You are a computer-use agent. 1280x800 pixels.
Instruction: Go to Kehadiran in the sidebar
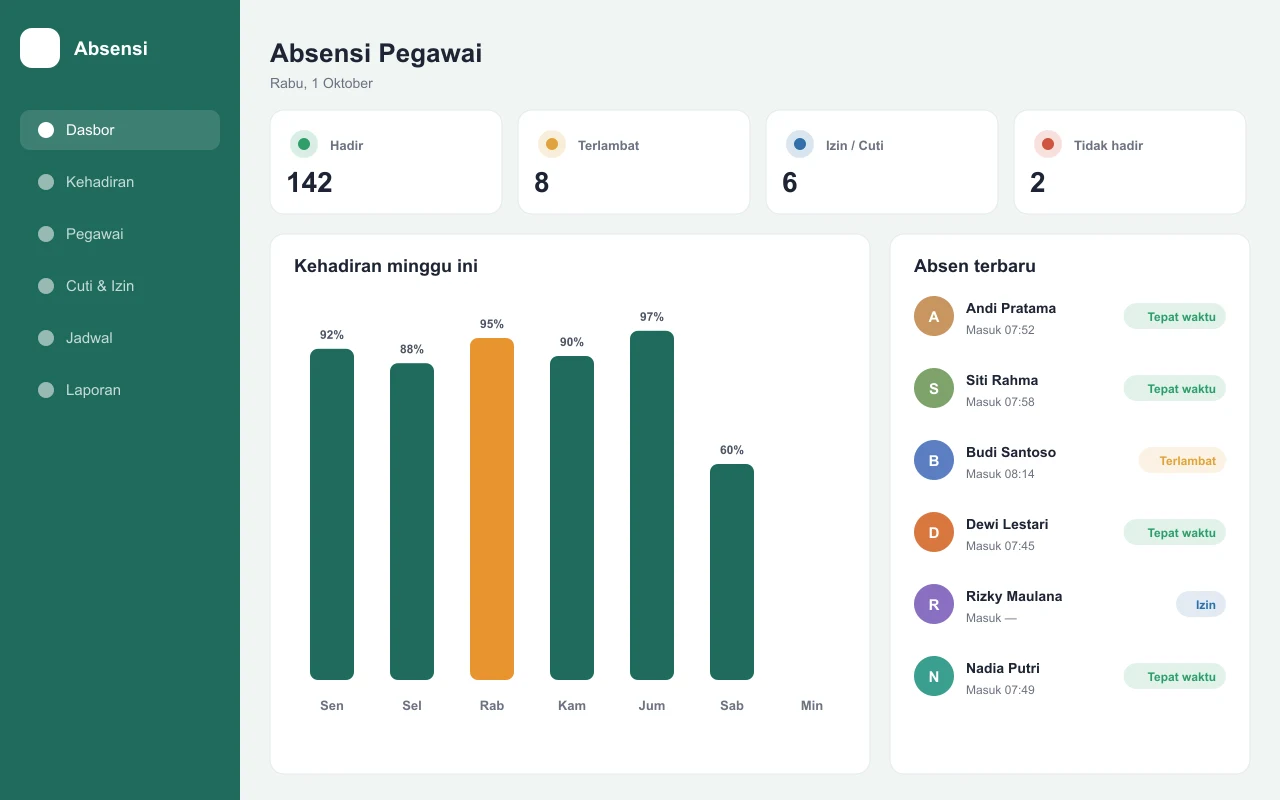[x=120, y=182]
